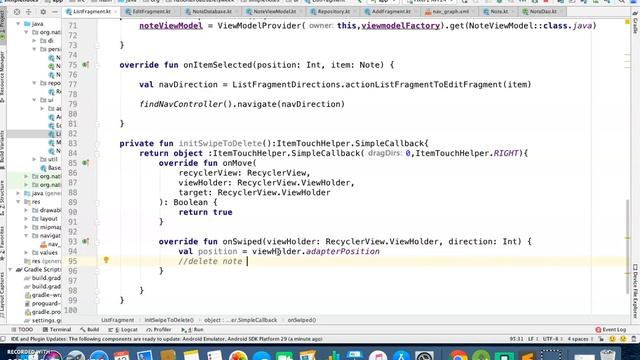
Task: Switch to the EditFragment.kt tab
Action: coord(151,12)
